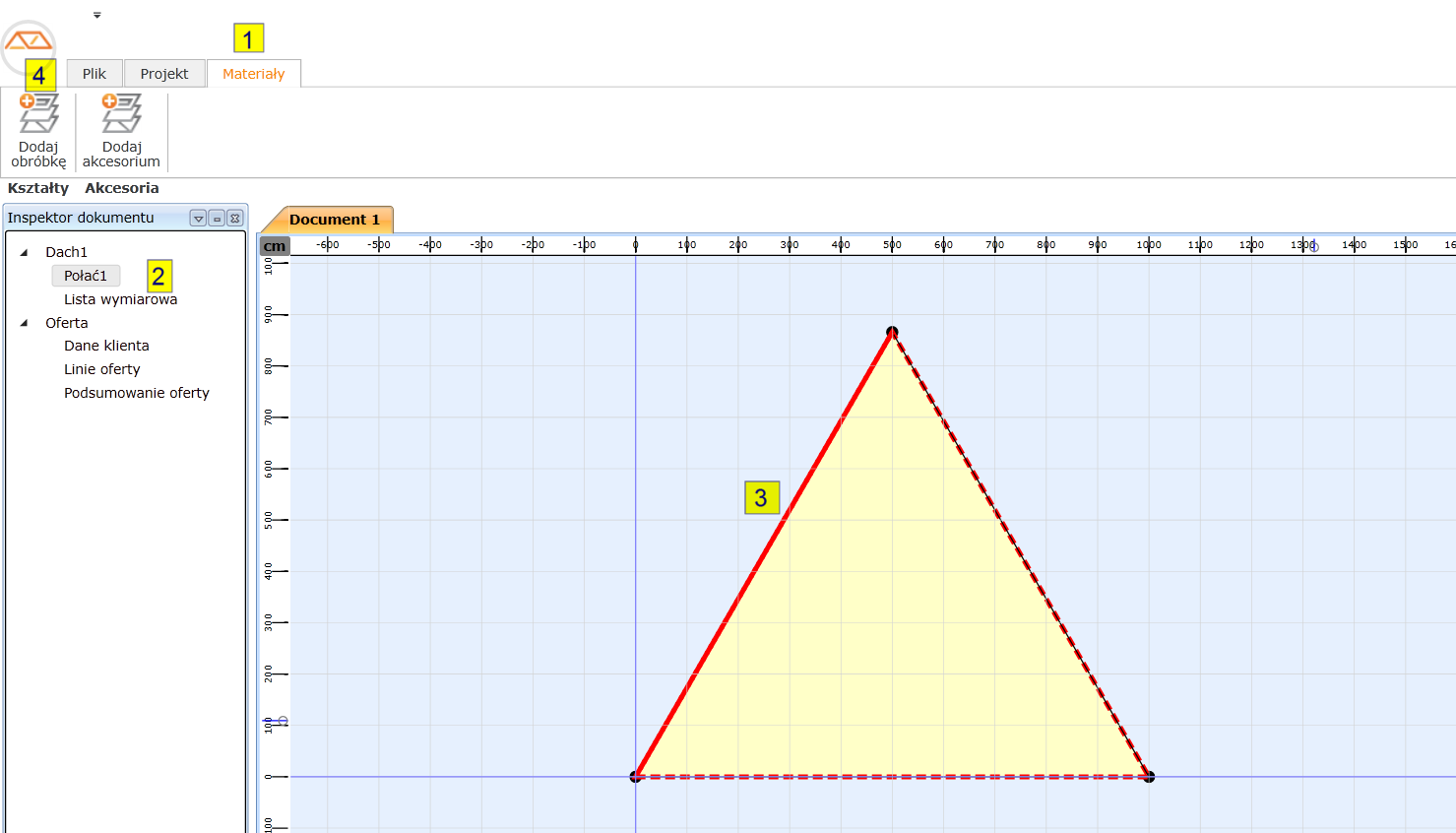Select Połać1 in the document inspector
The width and height of the screenshot is (1456, 833).
coord(86,276)
